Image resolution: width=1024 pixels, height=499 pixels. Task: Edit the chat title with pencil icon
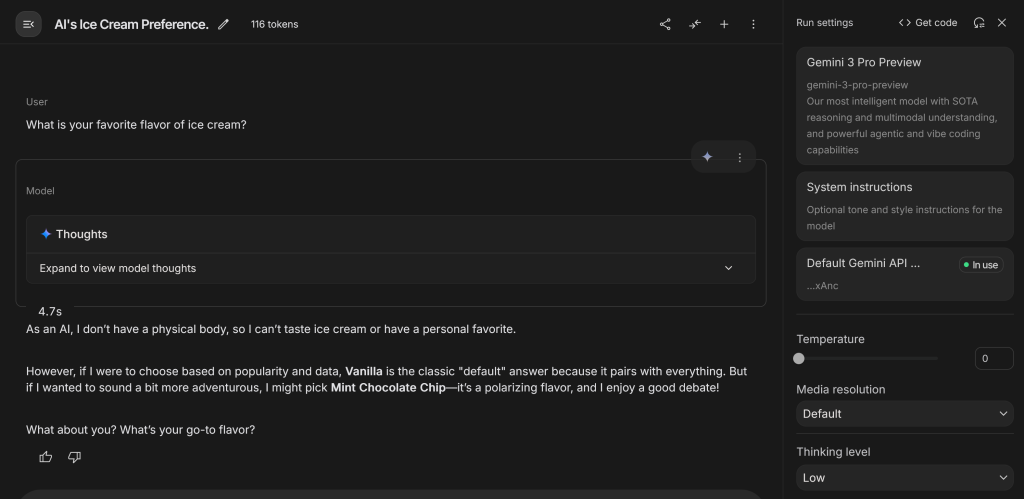pos(223,24)
